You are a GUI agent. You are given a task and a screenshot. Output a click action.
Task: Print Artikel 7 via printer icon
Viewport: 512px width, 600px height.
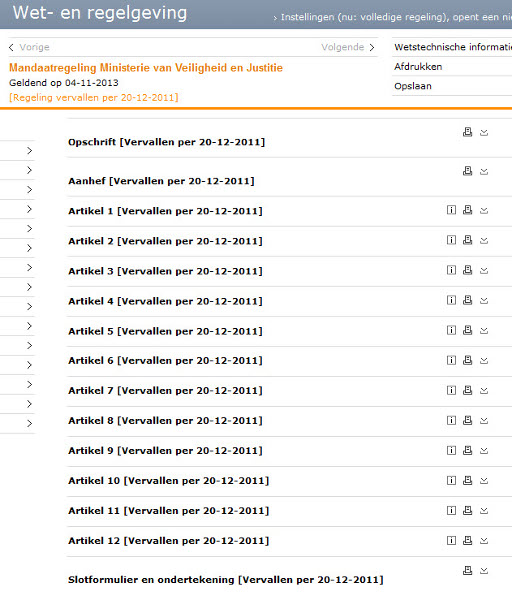pyautogui.click(x=467, y=390)
